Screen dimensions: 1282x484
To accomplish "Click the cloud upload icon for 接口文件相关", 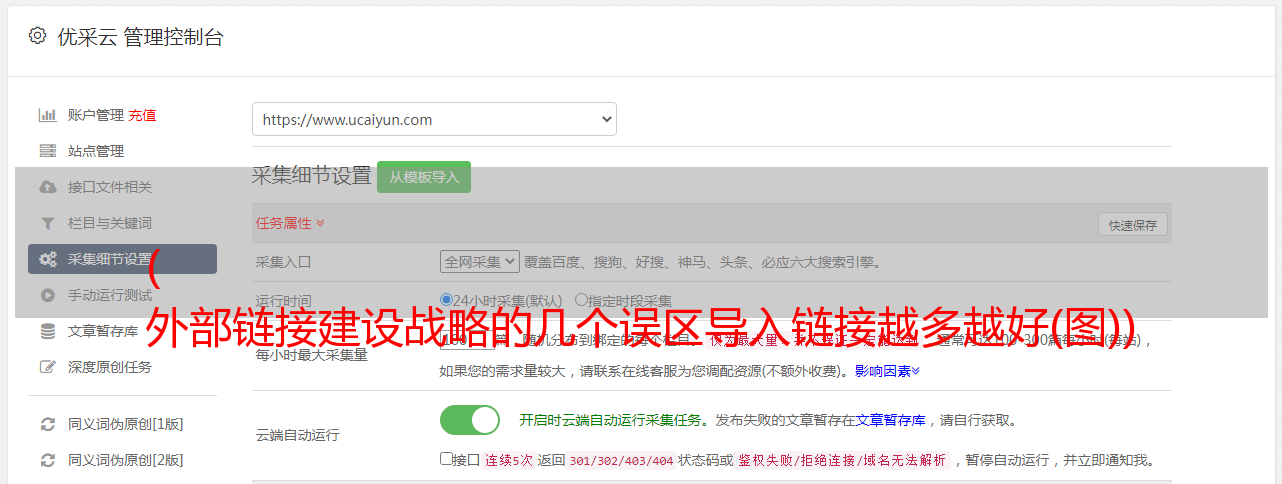I will pyautogui.click(x=47, y=187).
